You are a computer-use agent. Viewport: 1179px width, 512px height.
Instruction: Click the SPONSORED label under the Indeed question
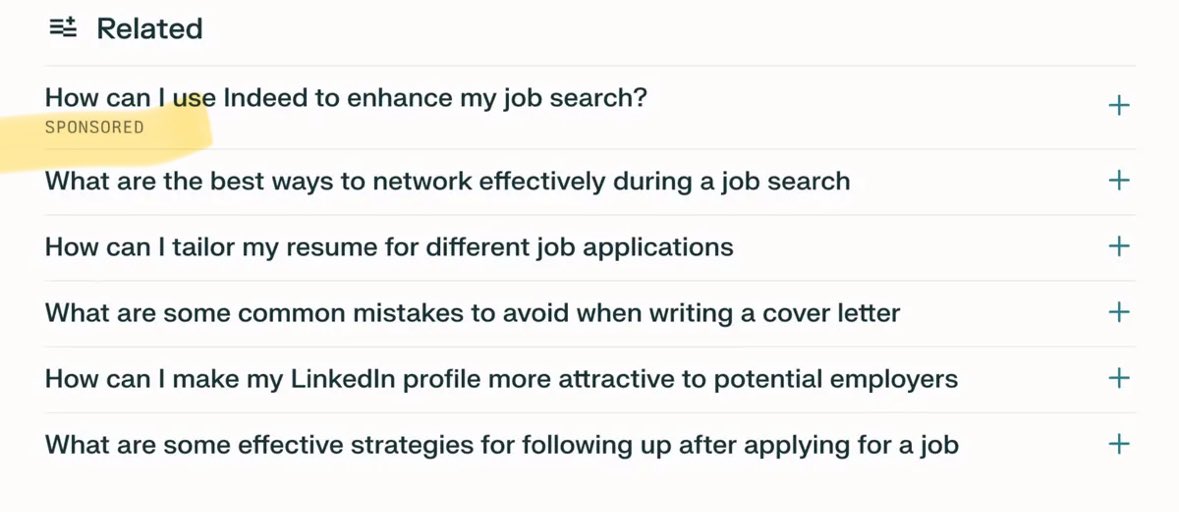(x=94, y=128)
